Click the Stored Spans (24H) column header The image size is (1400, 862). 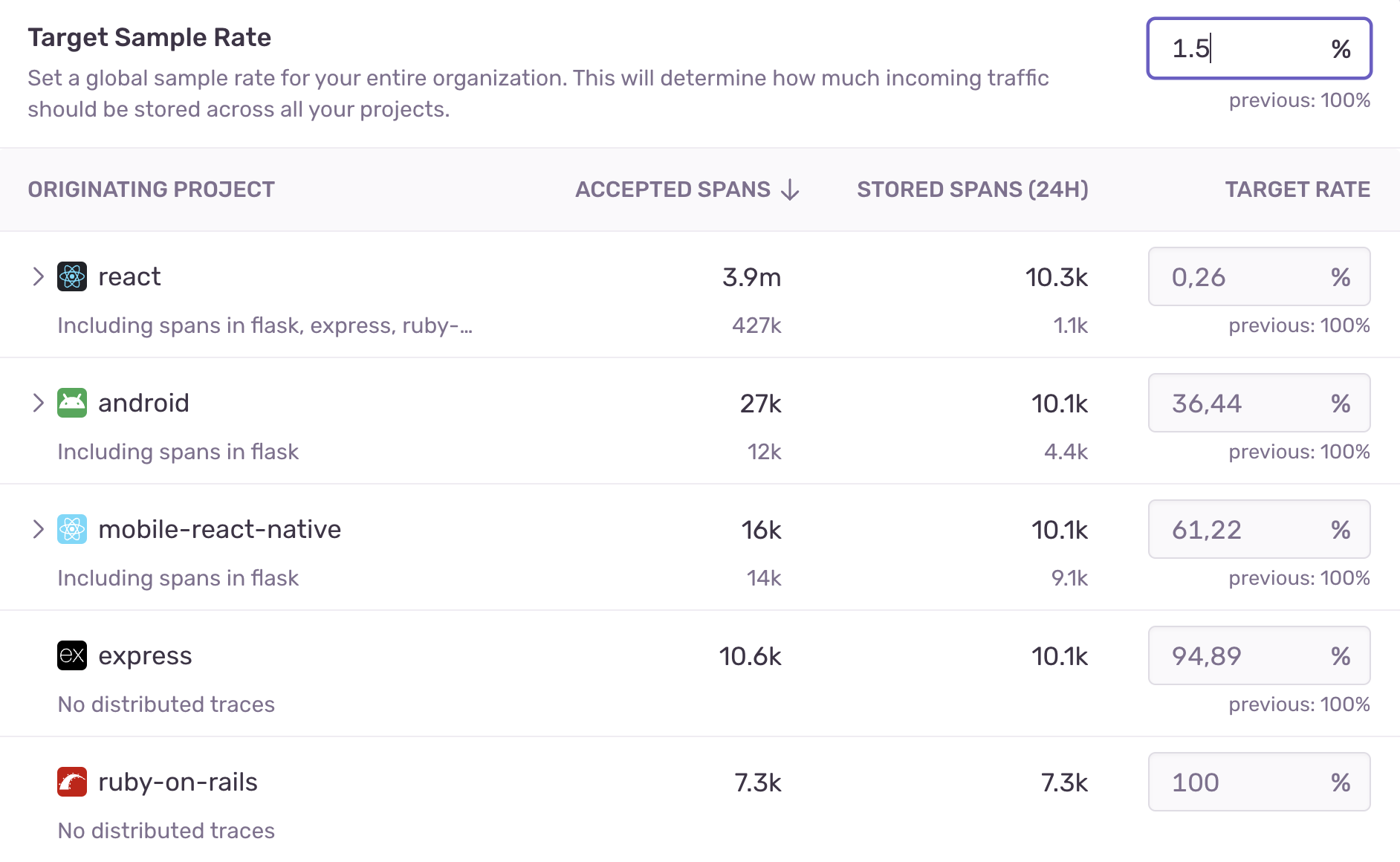tap(972, 190)
